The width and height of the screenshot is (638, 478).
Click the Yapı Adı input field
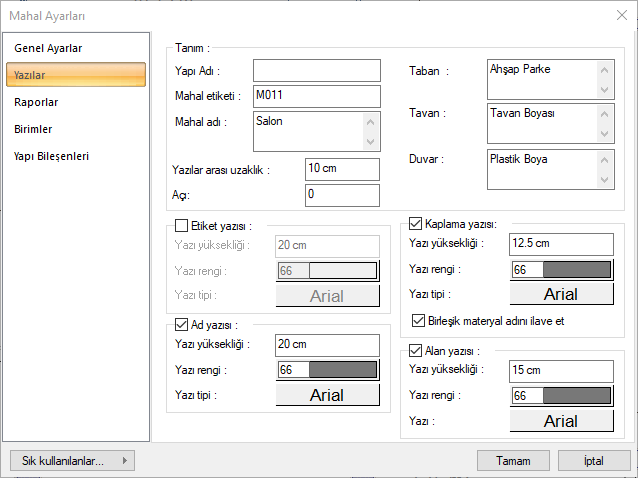317,70
